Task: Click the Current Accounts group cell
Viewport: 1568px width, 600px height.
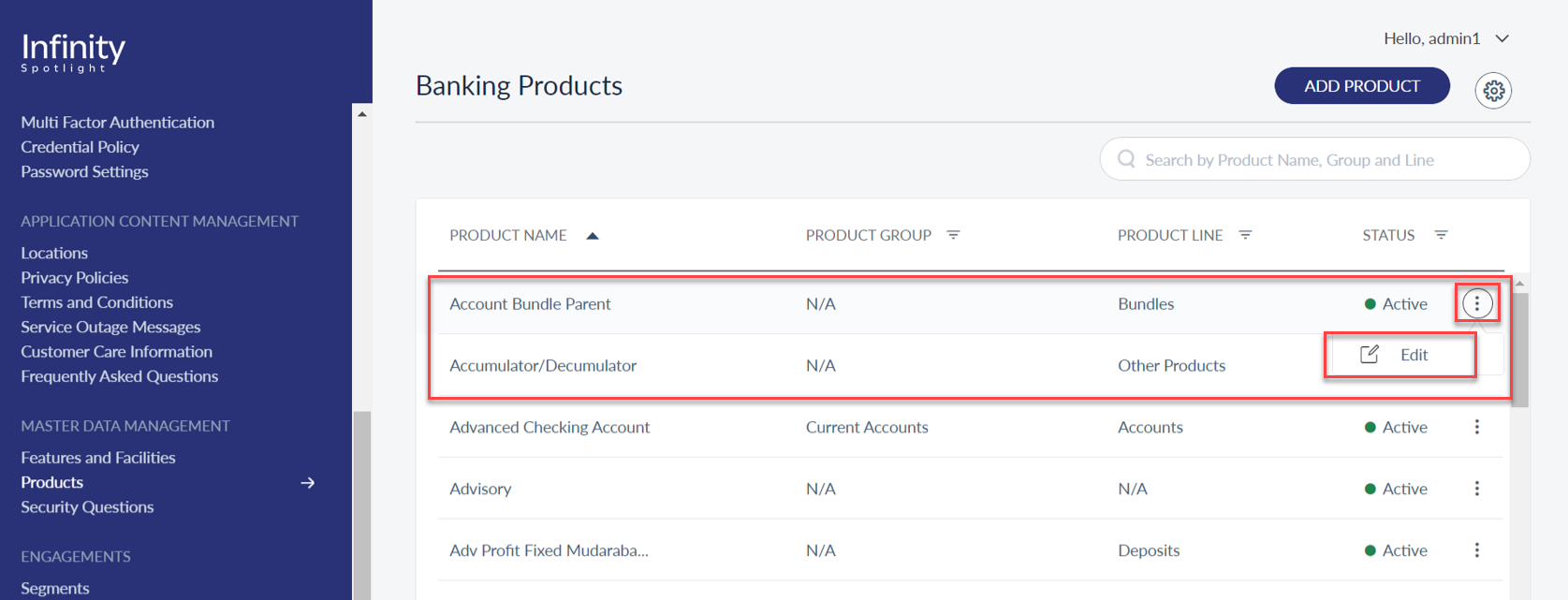Action: pyautogui.click(x=867, y=427)
